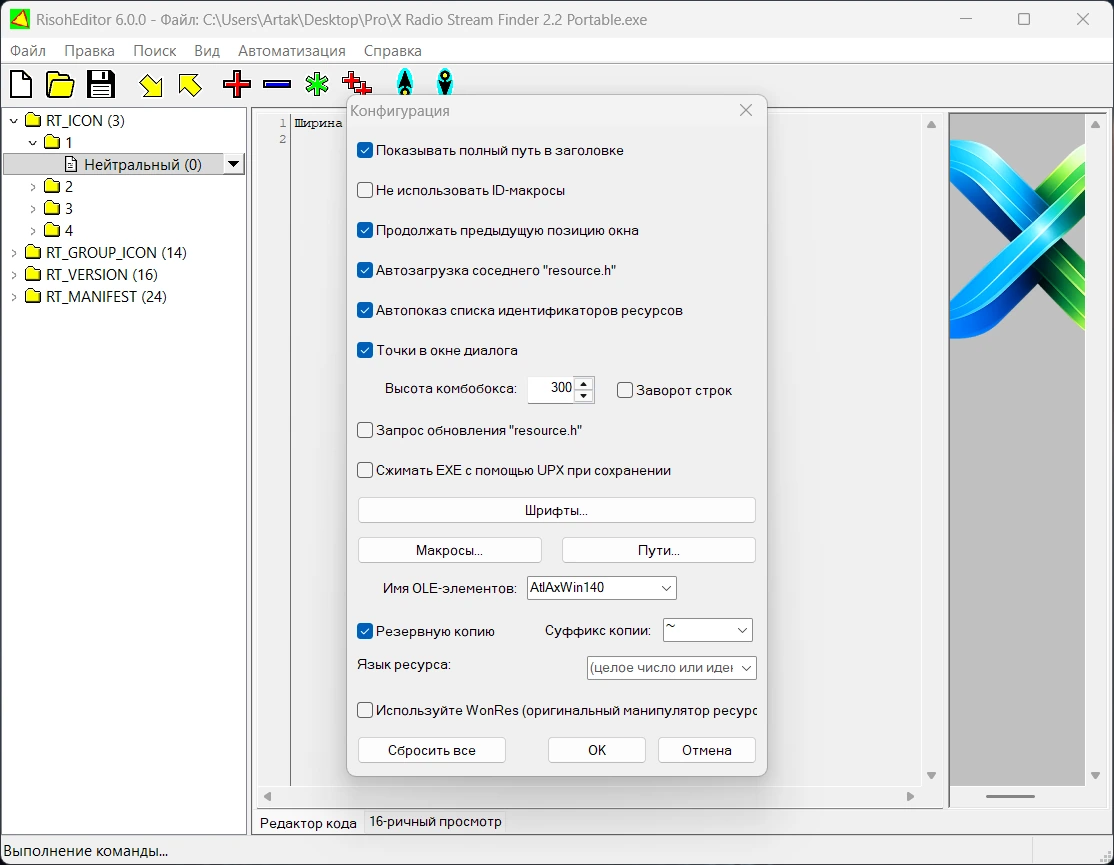Click the cyan down-arrow toolbar icon
1114x865 pixels.
point(445,82)
